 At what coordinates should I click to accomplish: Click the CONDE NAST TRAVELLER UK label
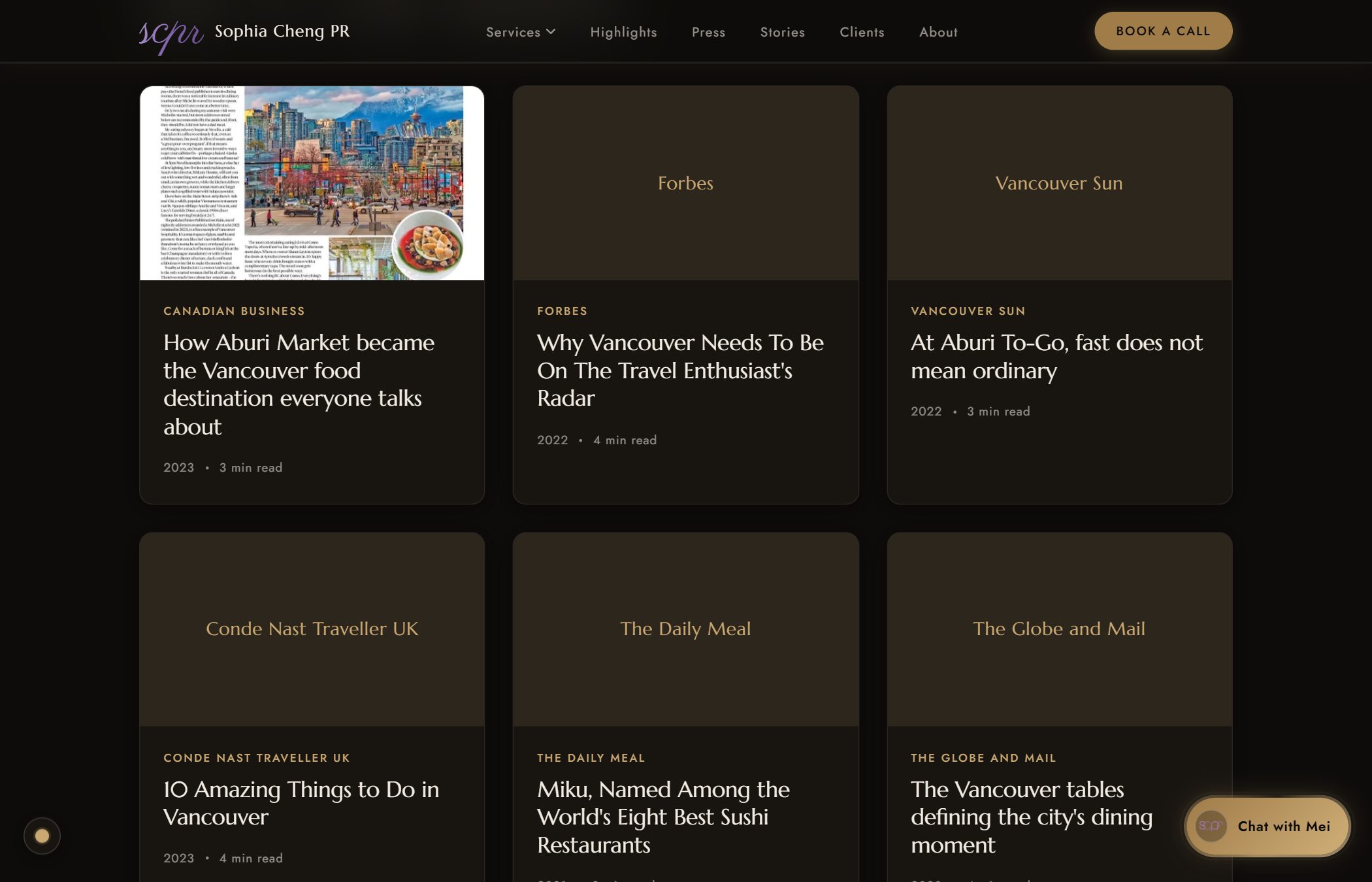click(x=257, y=758)
